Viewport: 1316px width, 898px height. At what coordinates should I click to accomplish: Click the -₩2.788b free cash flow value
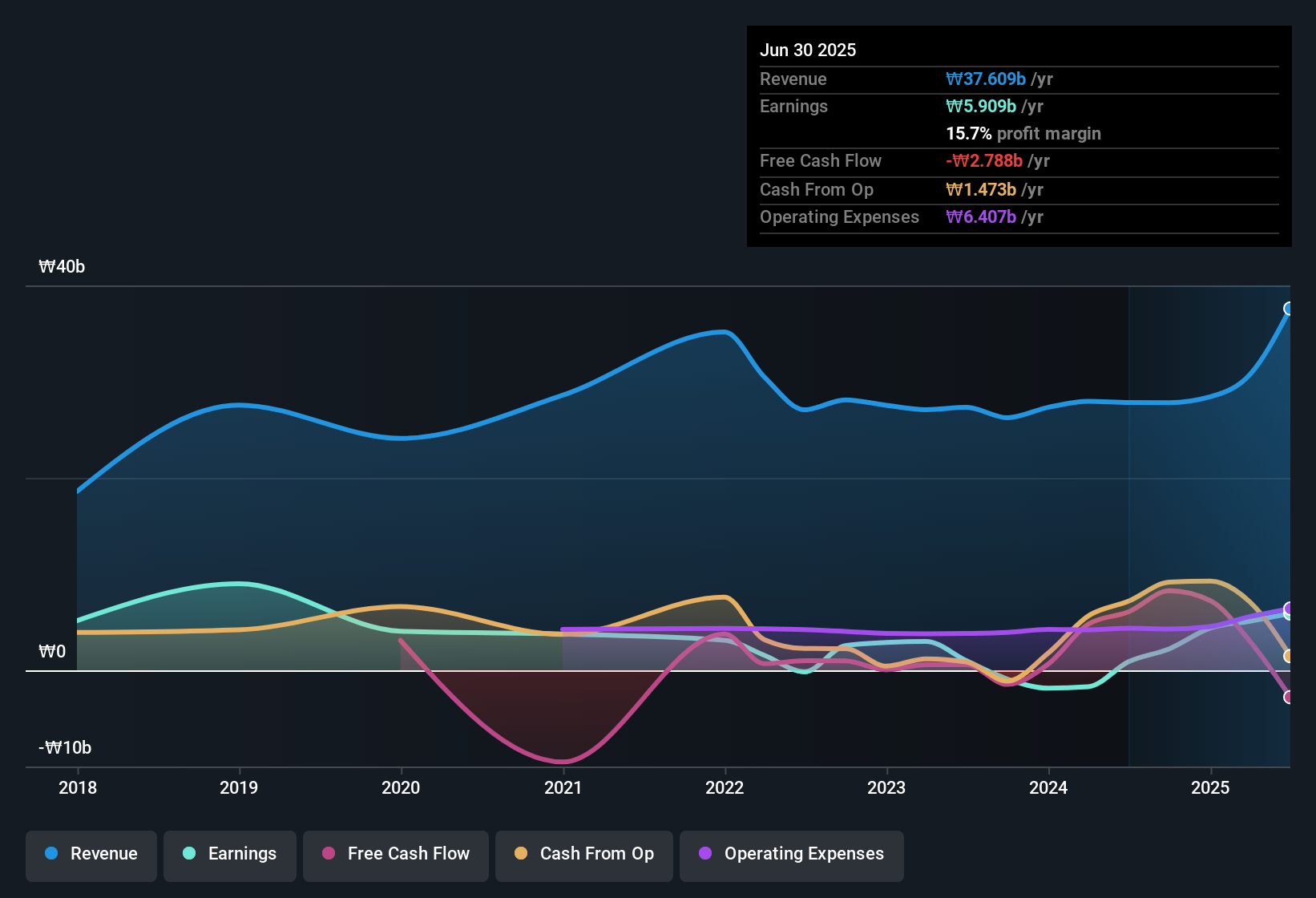pos(984,161)
